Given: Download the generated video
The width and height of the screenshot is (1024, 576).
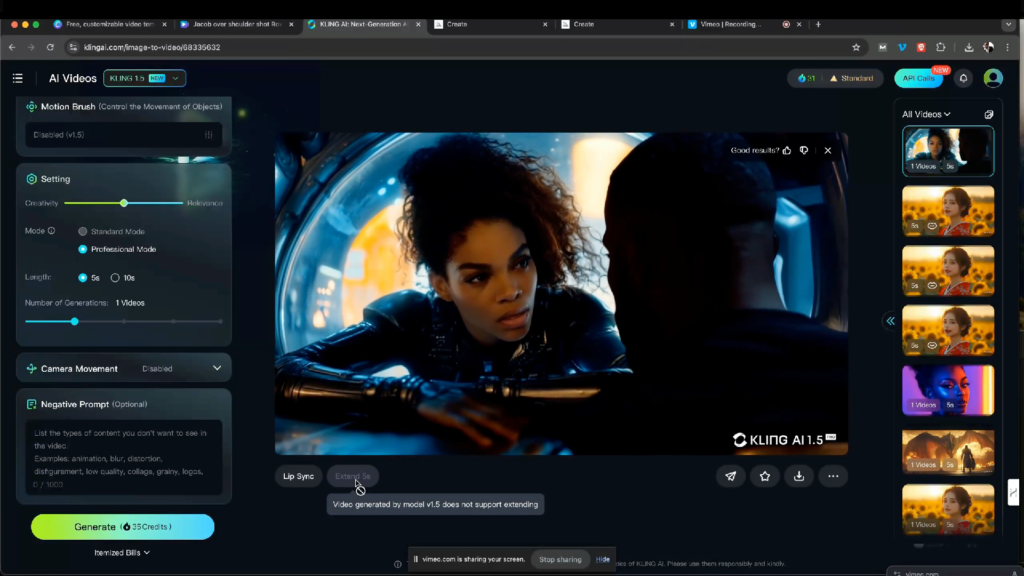Looking at the screenshot, I should 799,476.
